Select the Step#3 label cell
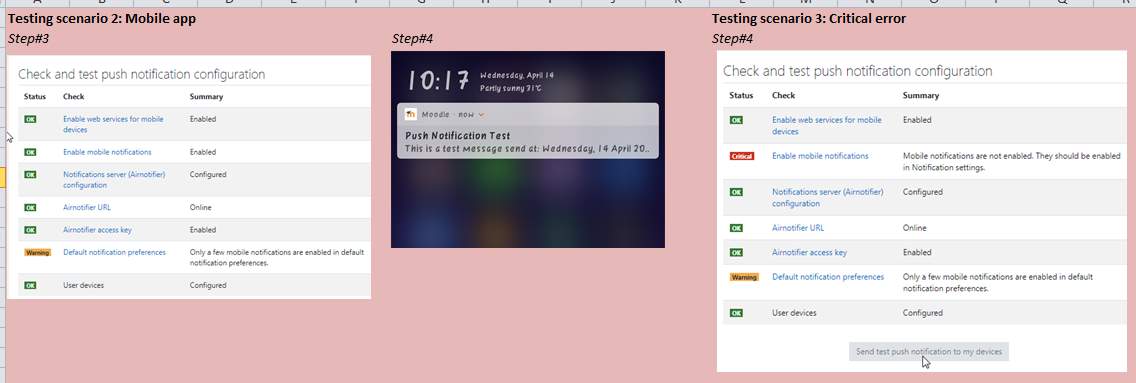Image resolution: width=1136 pixels, height=383 pixels. tap(28, 38)
